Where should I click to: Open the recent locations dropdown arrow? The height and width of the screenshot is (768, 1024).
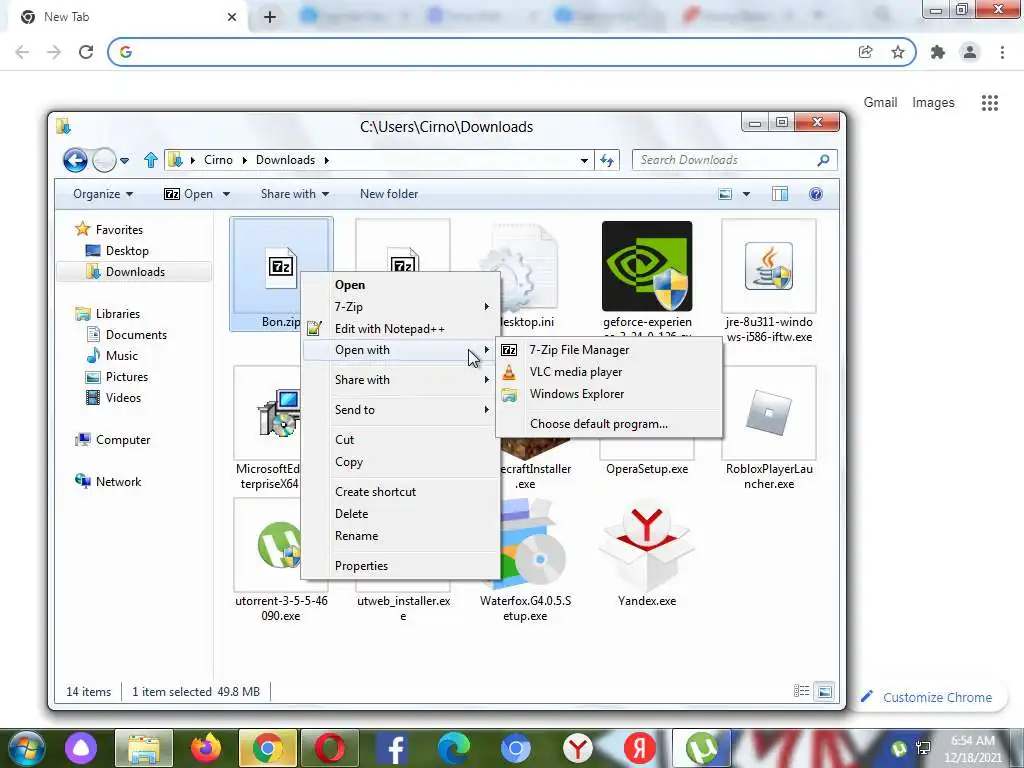pyautogui.click(x=124, y=160)
